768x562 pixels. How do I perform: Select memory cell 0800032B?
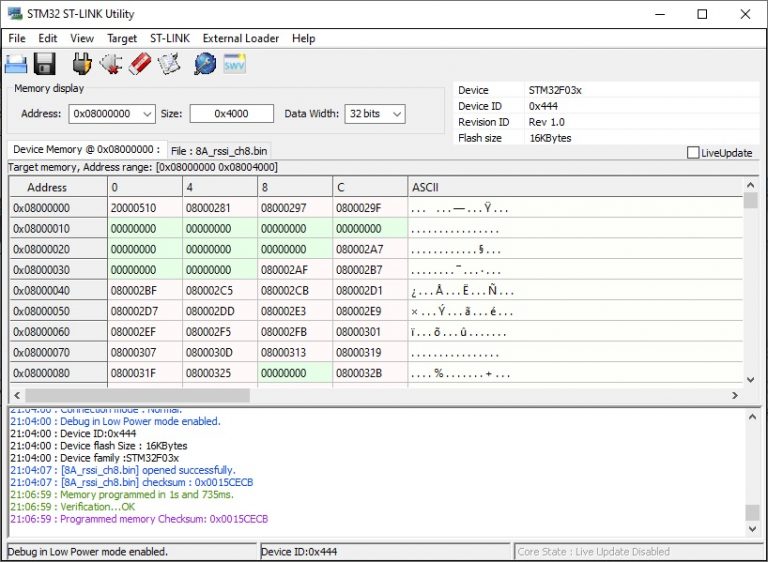370,373
